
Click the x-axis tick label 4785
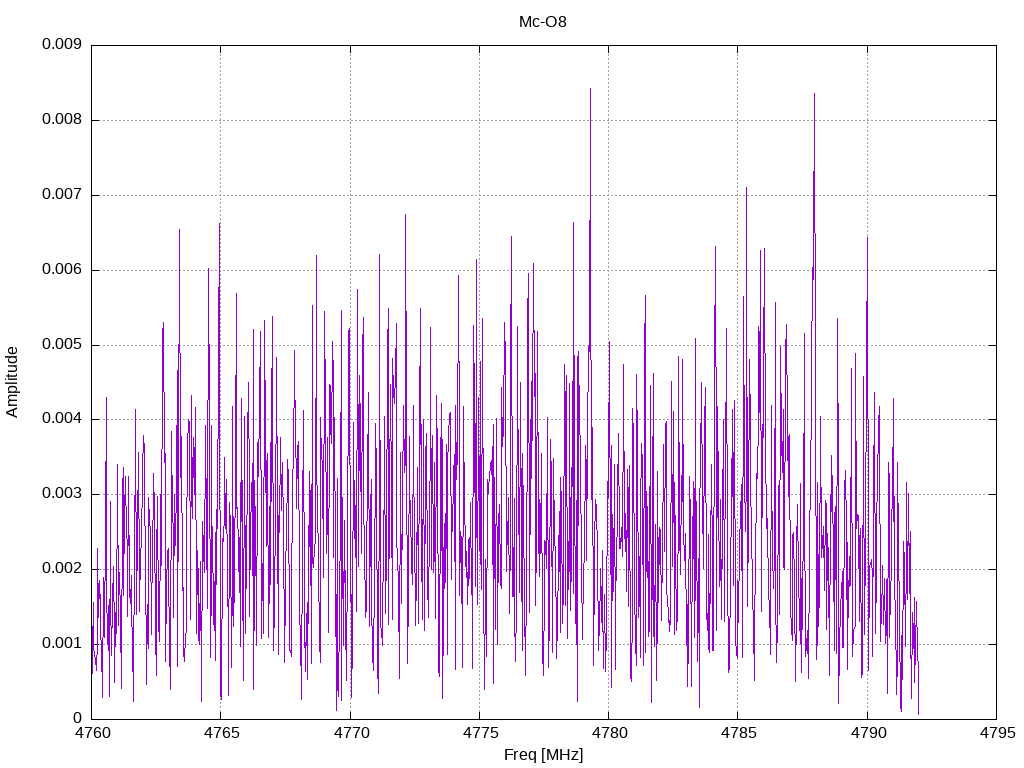pos(739,733)
